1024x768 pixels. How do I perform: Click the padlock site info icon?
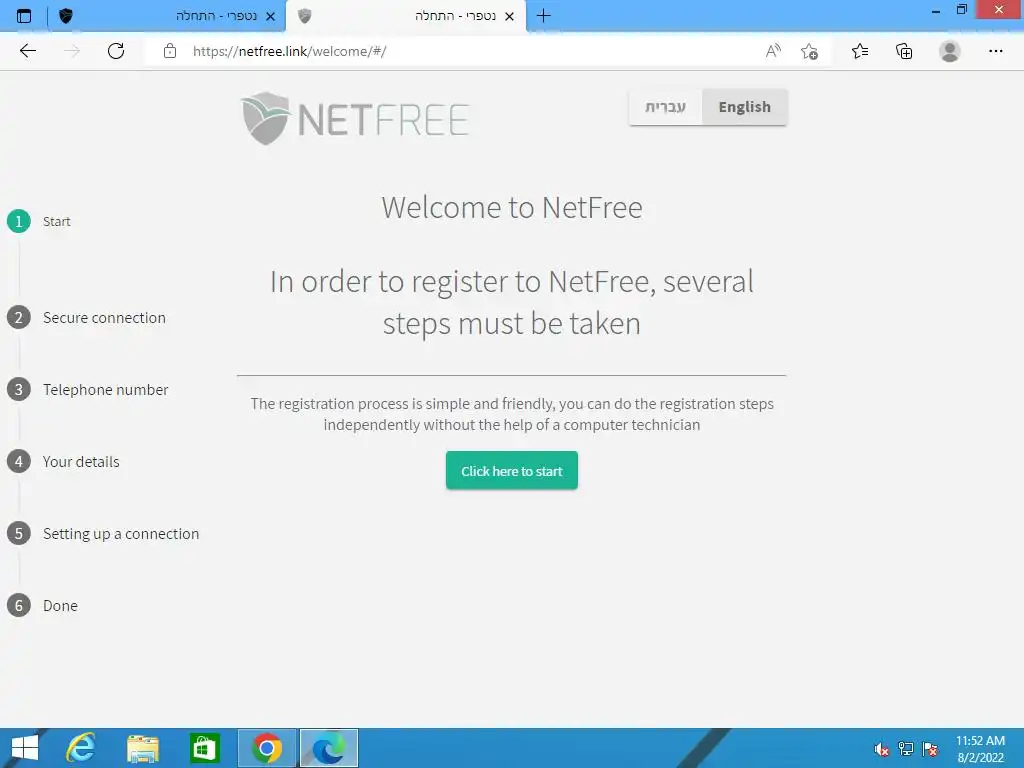click(x=170, y=51)
